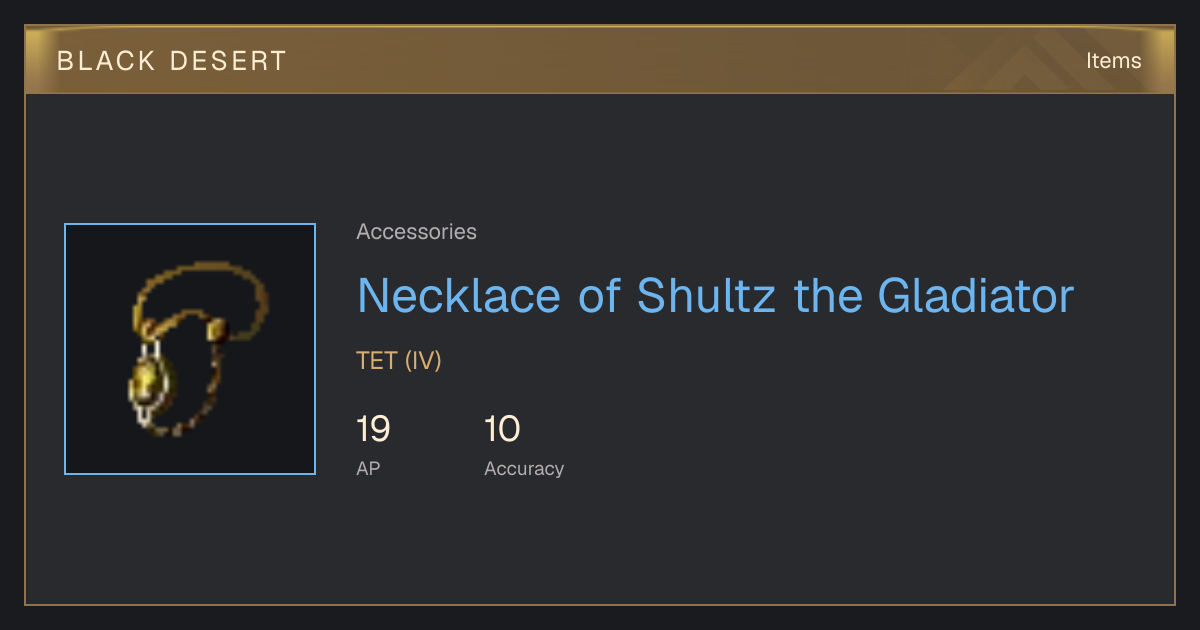Click the Accuracy stat label
Screen dimensions: 1200x630
point(524,468)
